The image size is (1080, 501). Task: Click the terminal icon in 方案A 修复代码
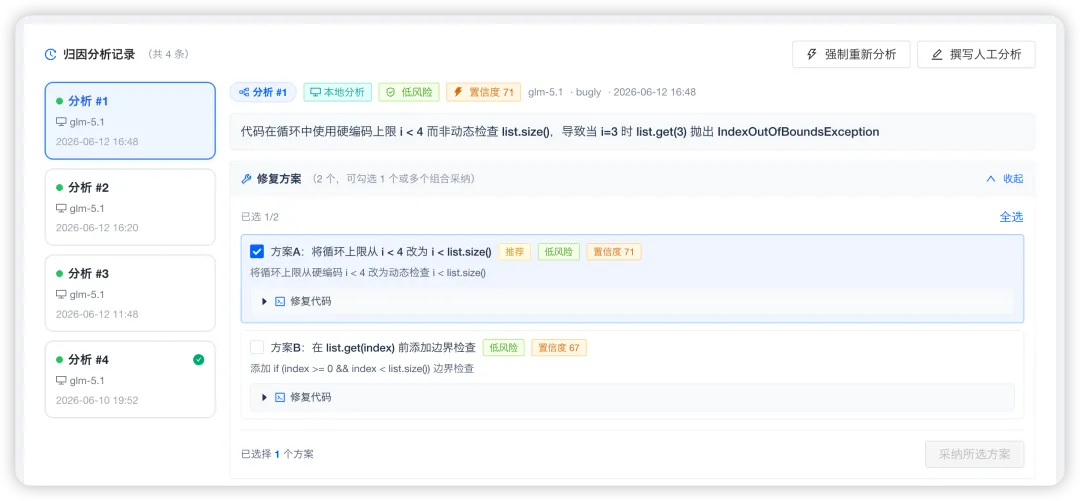point(280,301)
